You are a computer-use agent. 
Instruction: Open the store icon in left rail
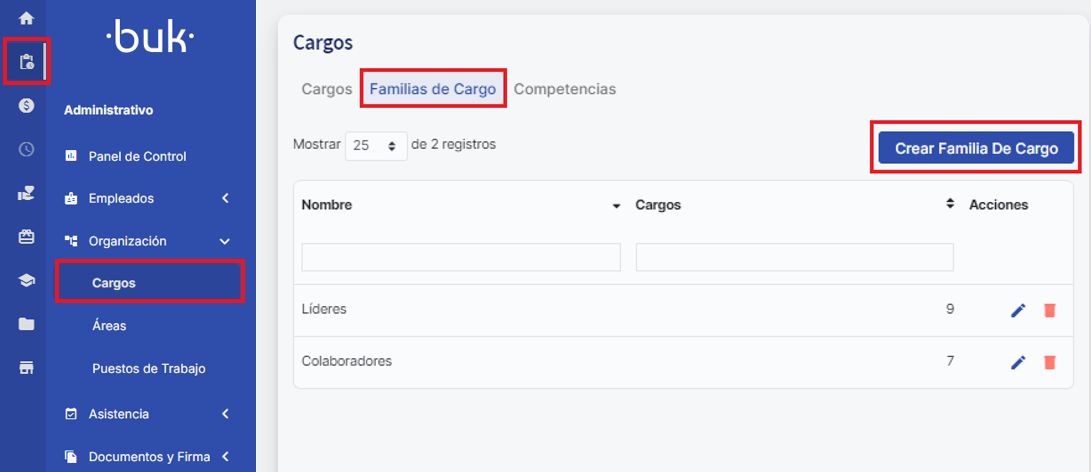26,367
